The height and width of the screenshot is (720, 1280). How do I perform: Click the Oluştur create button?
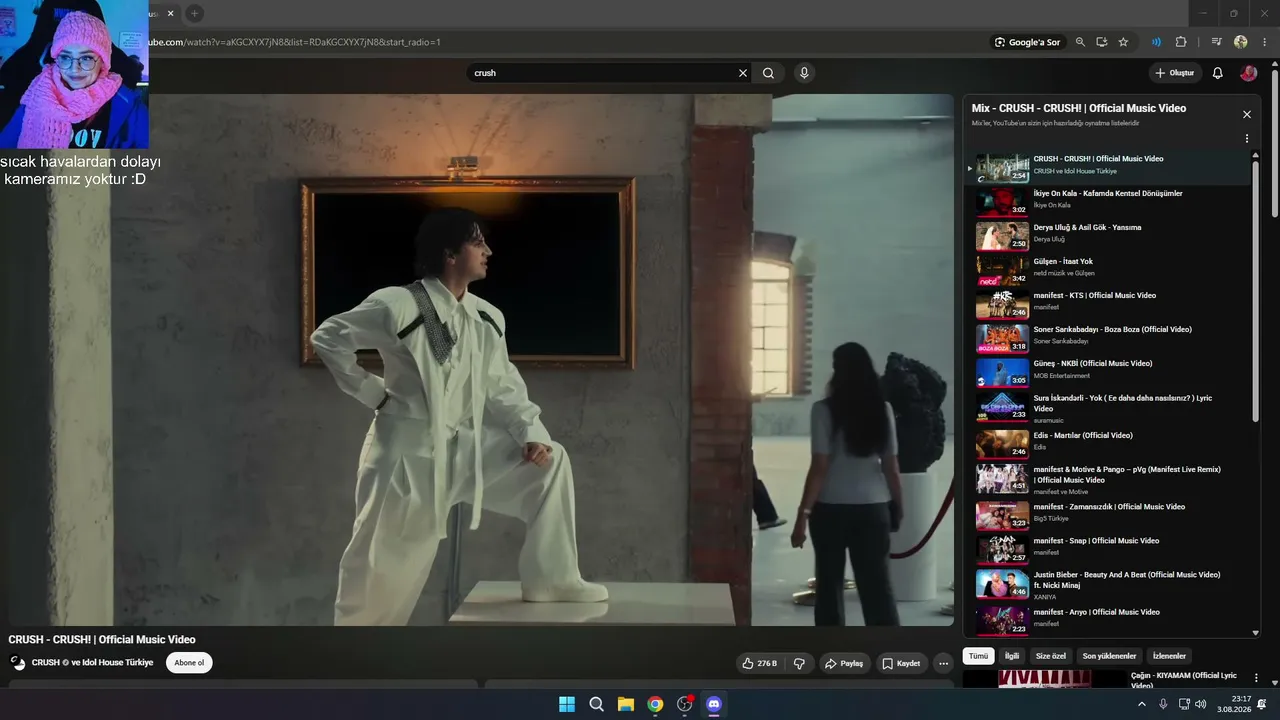tap(1174, 73)
